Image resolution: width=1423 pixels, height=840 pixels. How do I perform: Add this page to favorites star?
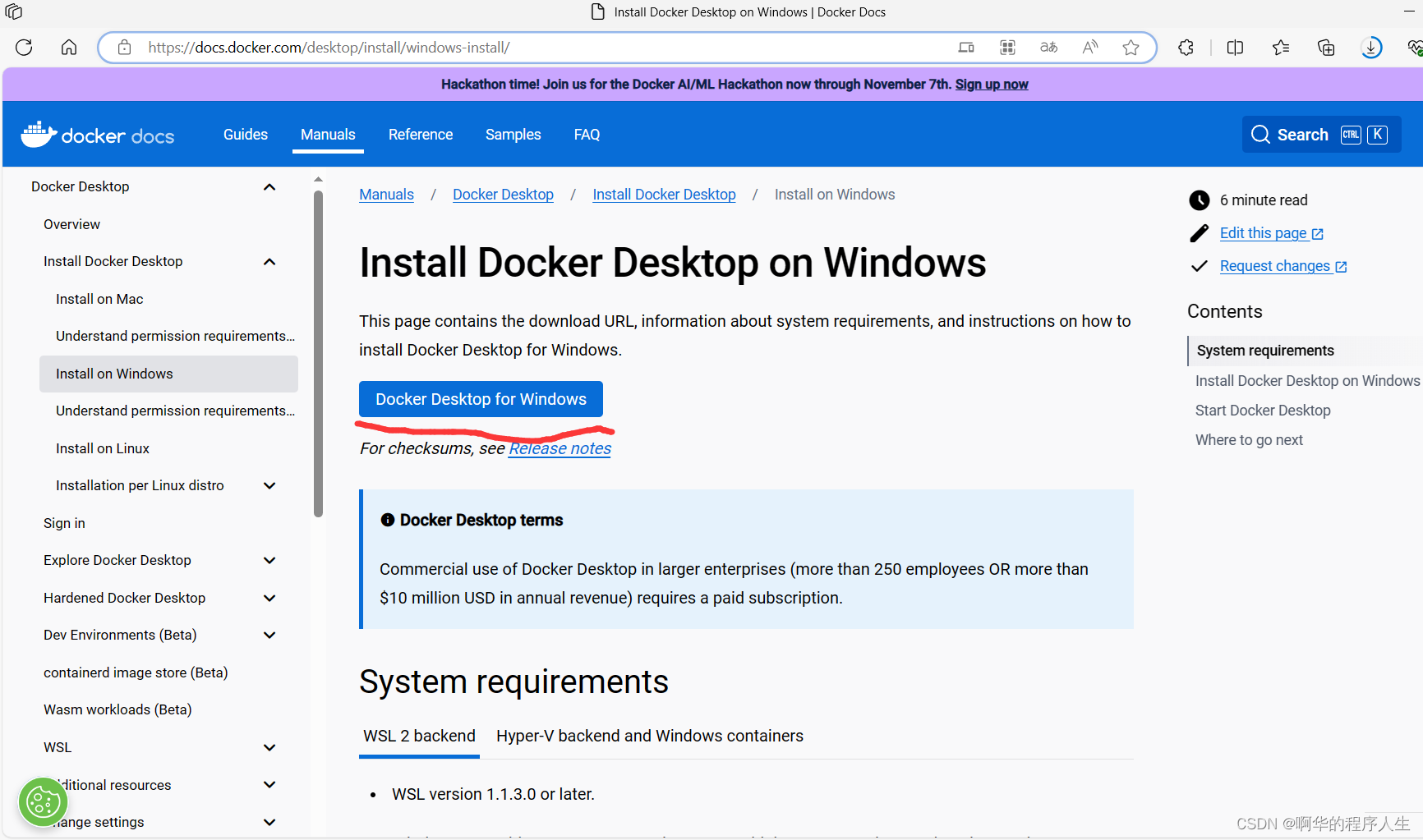point(1131,48)
